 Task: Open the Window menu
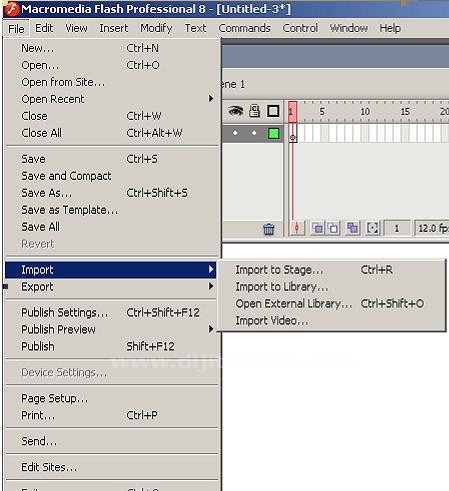click(x=349, y=28)
